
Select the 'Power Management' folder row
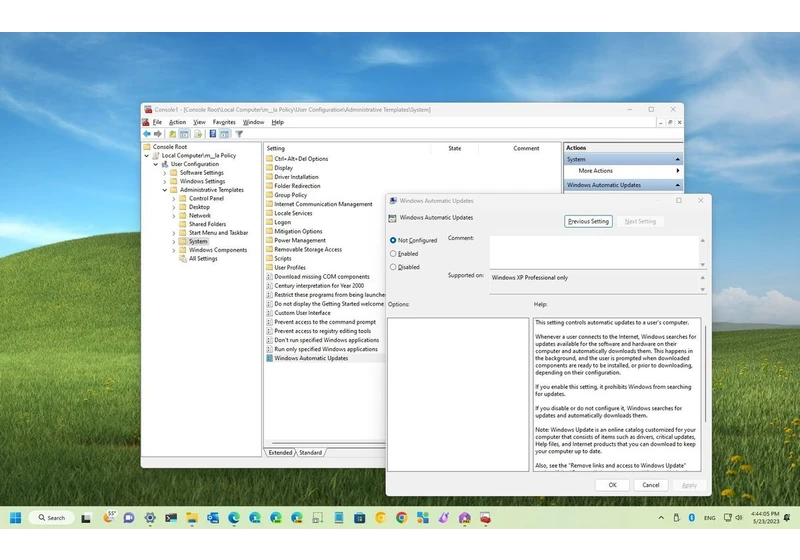click(x=299, y=240)
